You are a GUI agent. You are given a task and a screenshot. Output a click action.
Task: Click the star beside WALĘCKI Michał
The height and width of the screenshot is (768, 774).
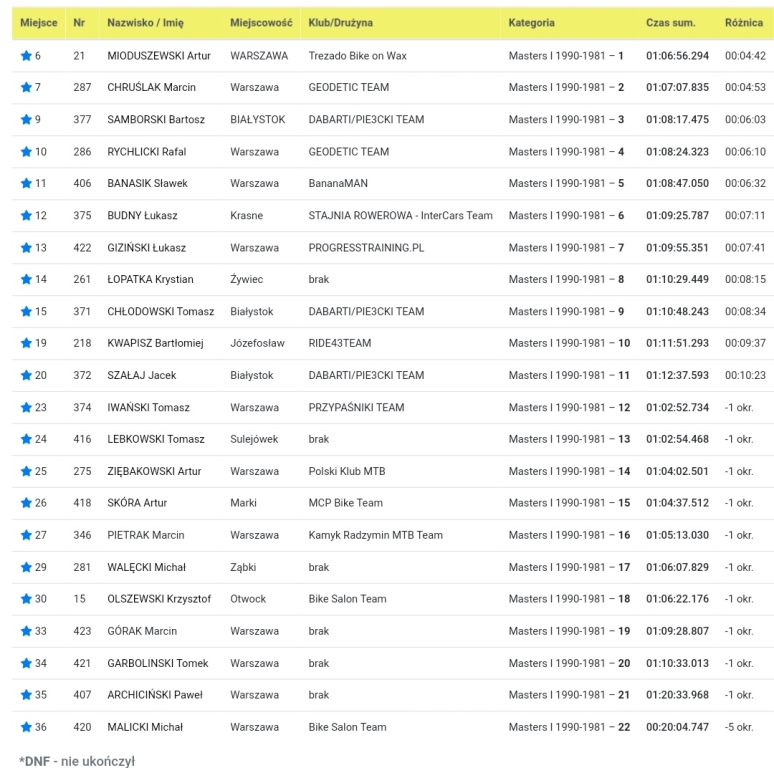[x=26, y=567]
